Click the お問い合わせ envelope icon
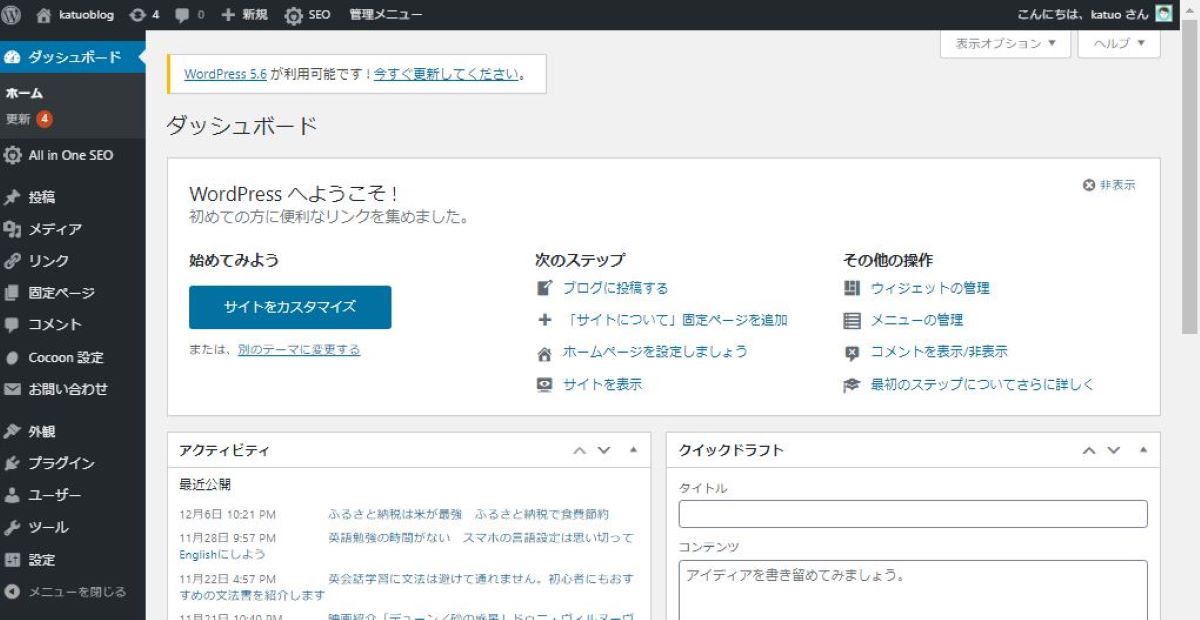This screenshot has height=620, width=1200. point(12,389)
